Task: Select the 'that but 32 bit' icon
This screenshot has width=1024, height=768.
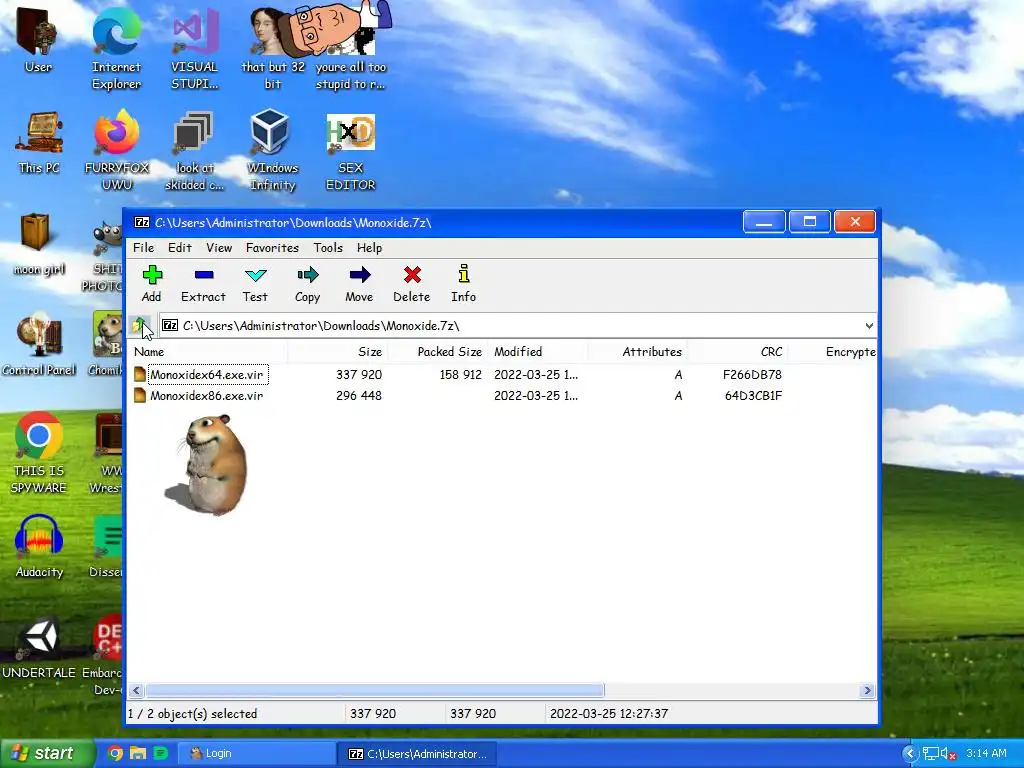Action: click(x=272, y=47)
